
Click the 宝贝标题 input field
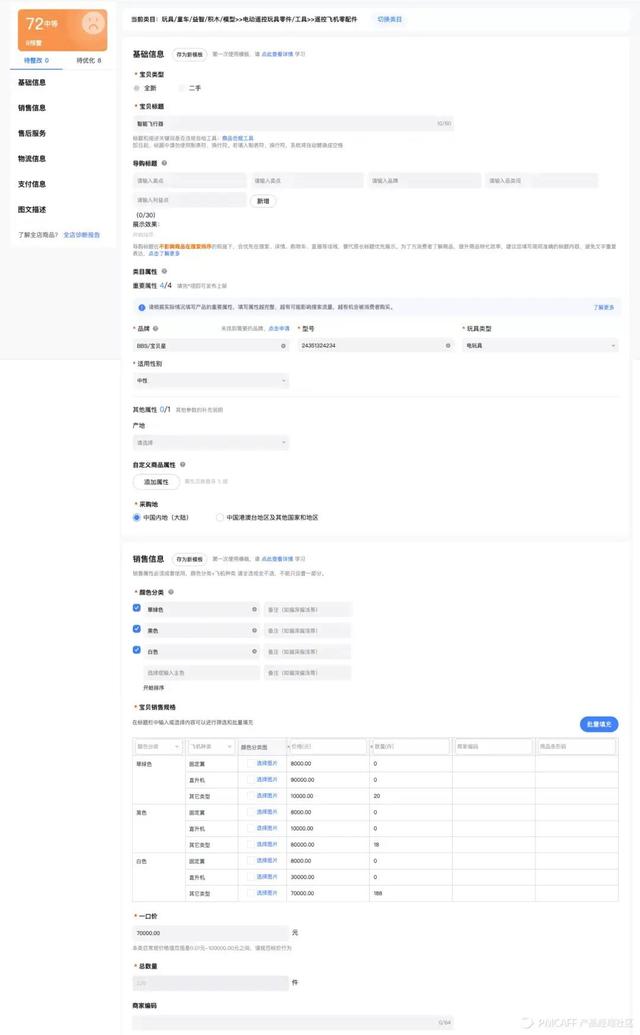click(x=293, y=123)
